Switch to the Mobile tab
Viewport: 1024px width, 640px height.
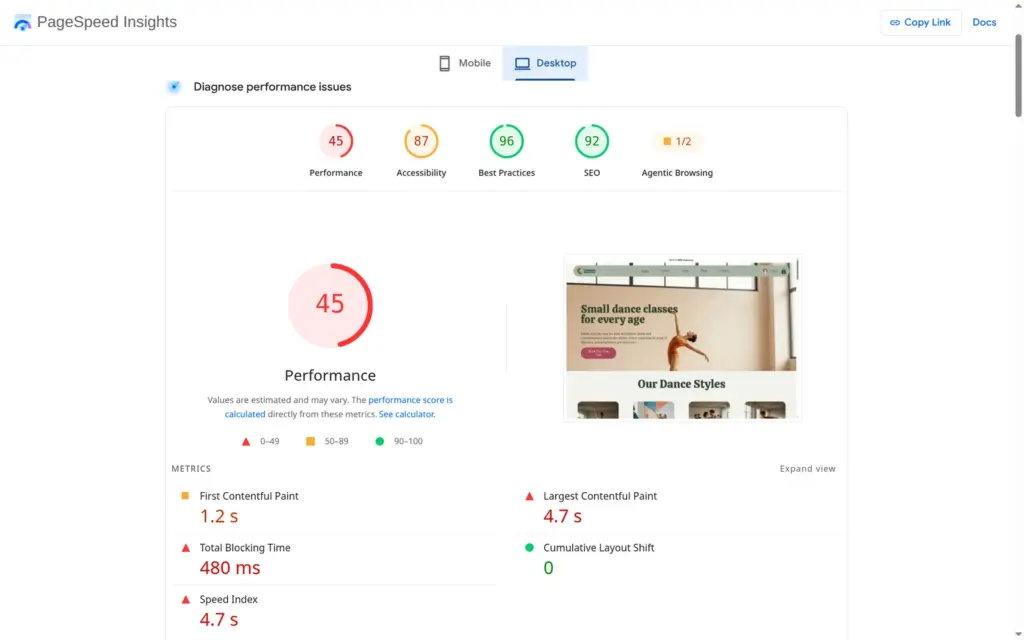[464, 63]
